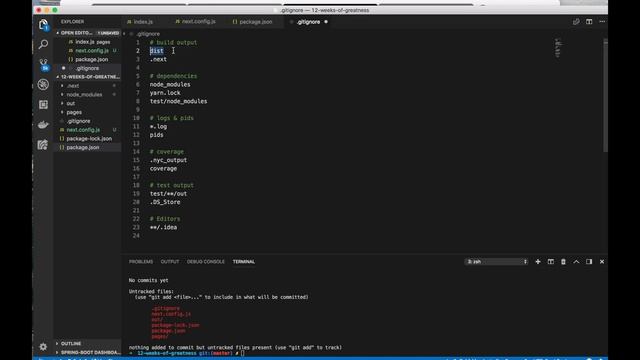The image size is (640, 360).
Task: Maximize the panel with up chevron
Action: pos(576,262)
